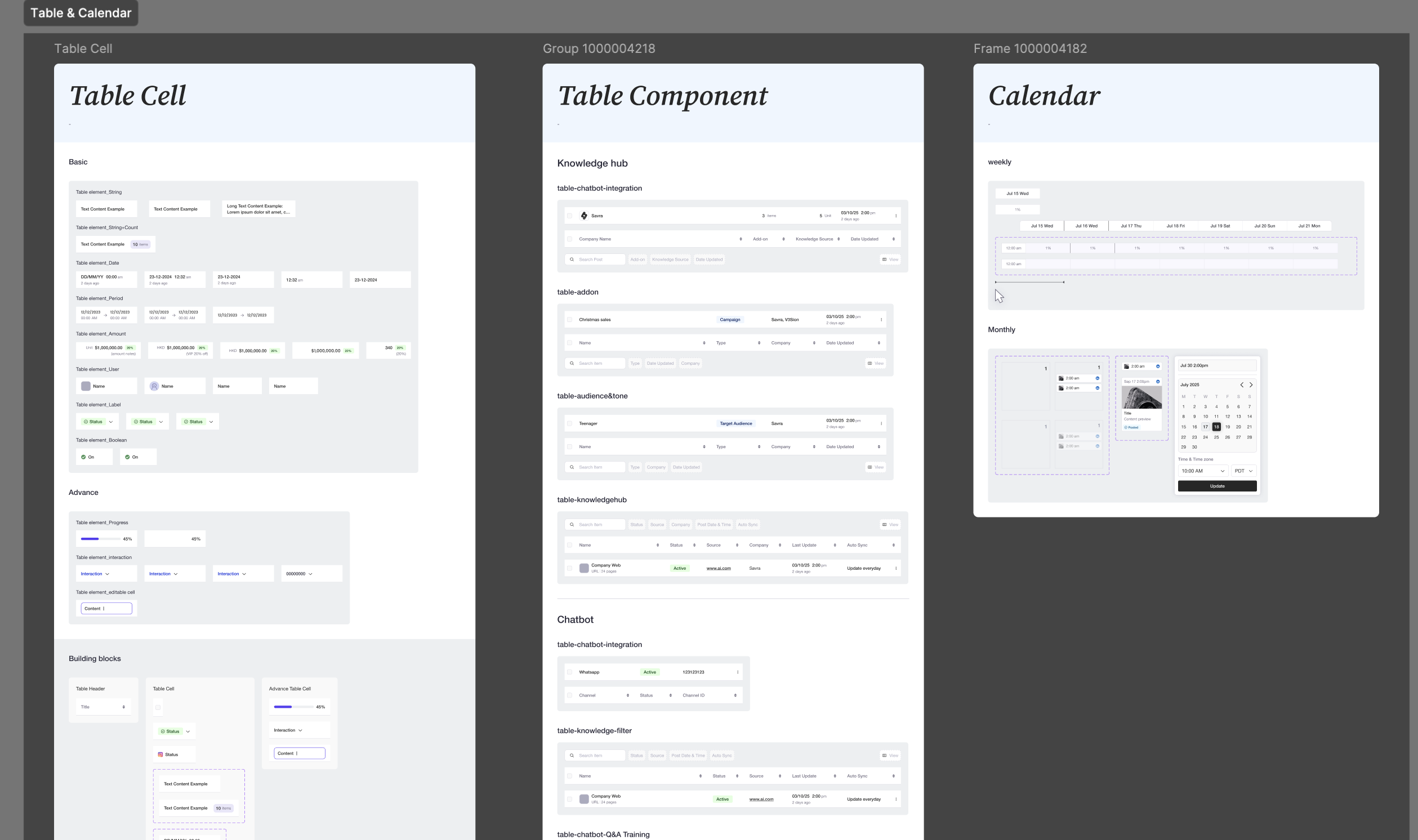The height and width of the screenshot is (840, 1418).
Task: Tick the Company Name header checkbox
Action: [x=569, y=239]
